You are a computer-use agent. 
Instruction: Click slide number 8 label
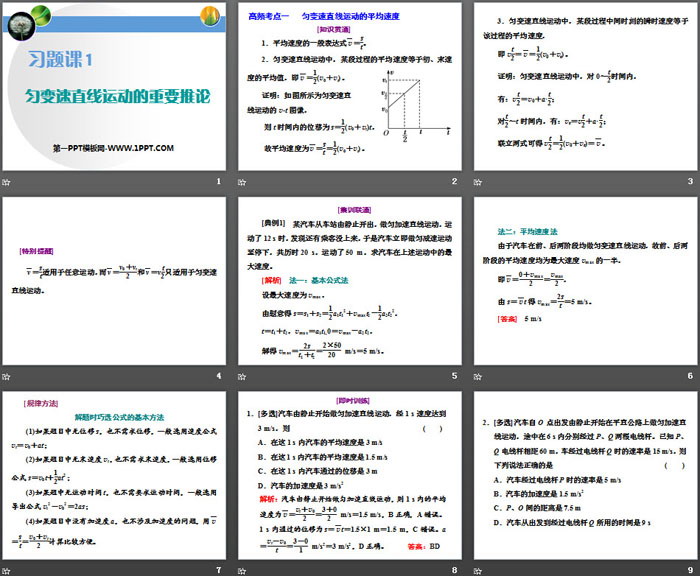pyautogui.click(x=454, y=570)
